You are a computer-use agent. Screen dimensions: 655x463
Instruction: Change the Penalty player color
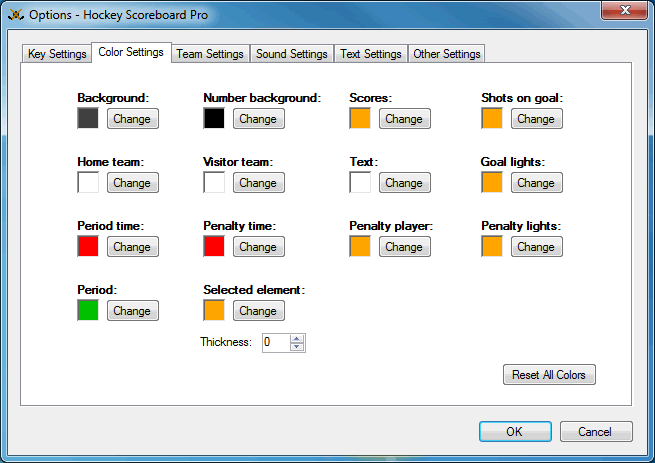coord(404,247)
